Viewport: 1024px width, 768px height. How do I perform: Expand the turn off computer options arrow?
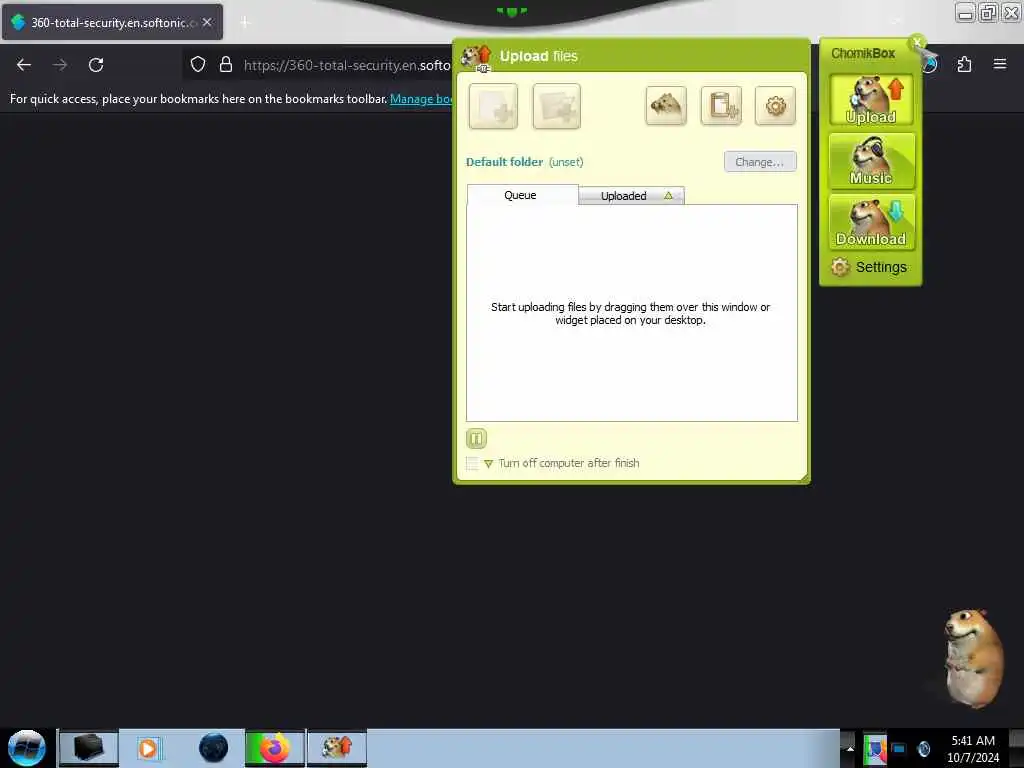[488, 464]
